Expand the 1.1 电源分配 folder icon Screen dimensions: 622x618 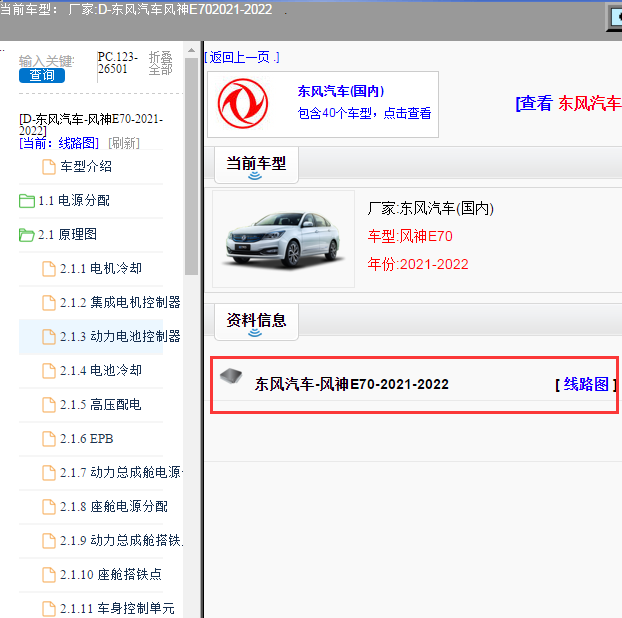[x=27, y=201]
